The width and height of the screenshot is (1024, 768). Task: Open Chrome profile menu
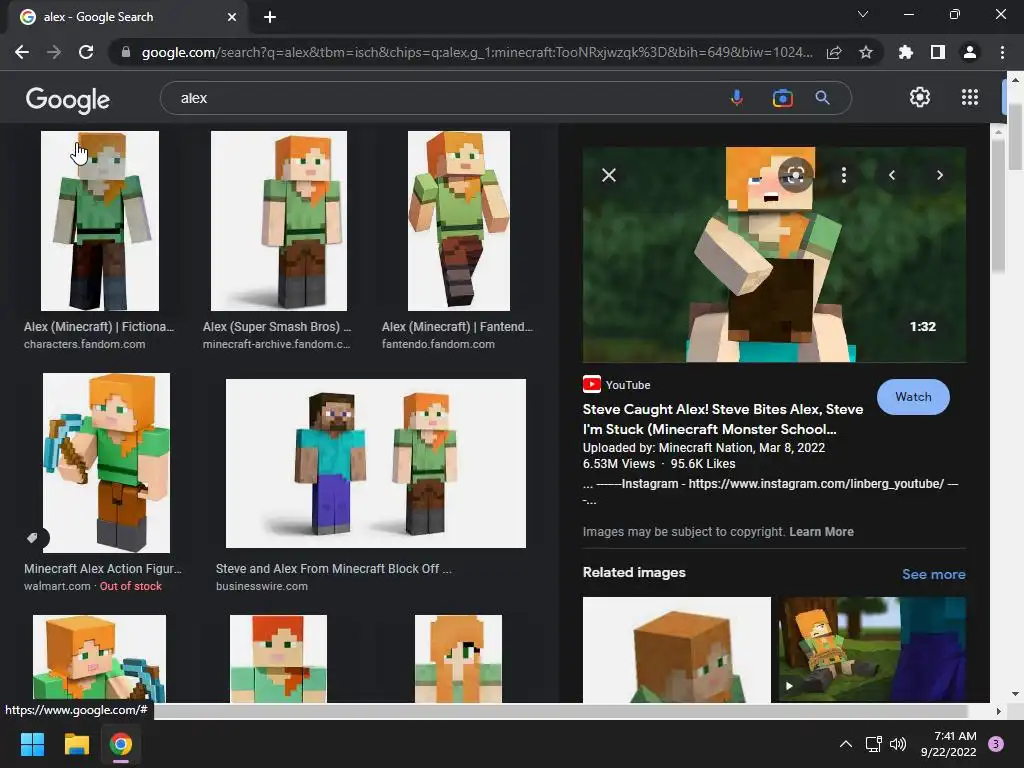tap(970, 52)
